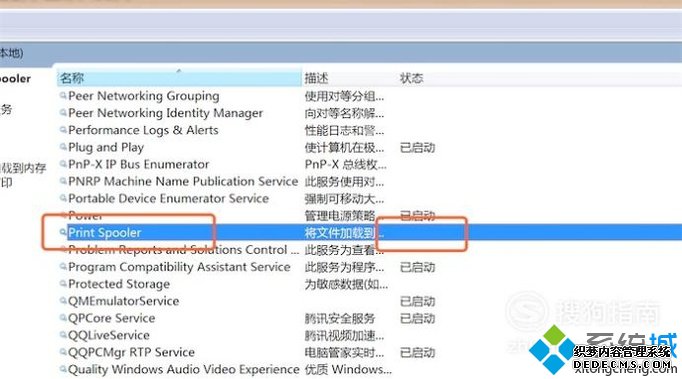Select Problem Reports and Solutions Control service
The image size is (682, 379).
click(184, 250)
